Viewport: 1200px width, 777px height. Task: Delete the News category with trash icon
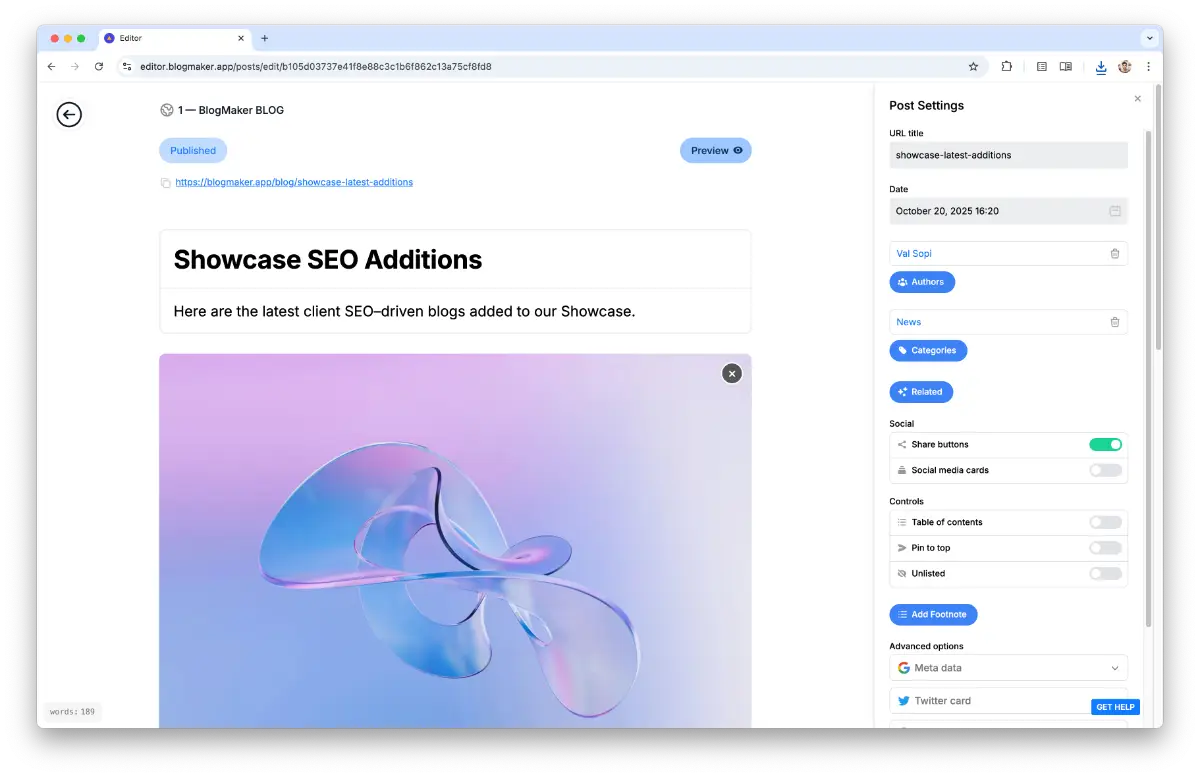1114,322
